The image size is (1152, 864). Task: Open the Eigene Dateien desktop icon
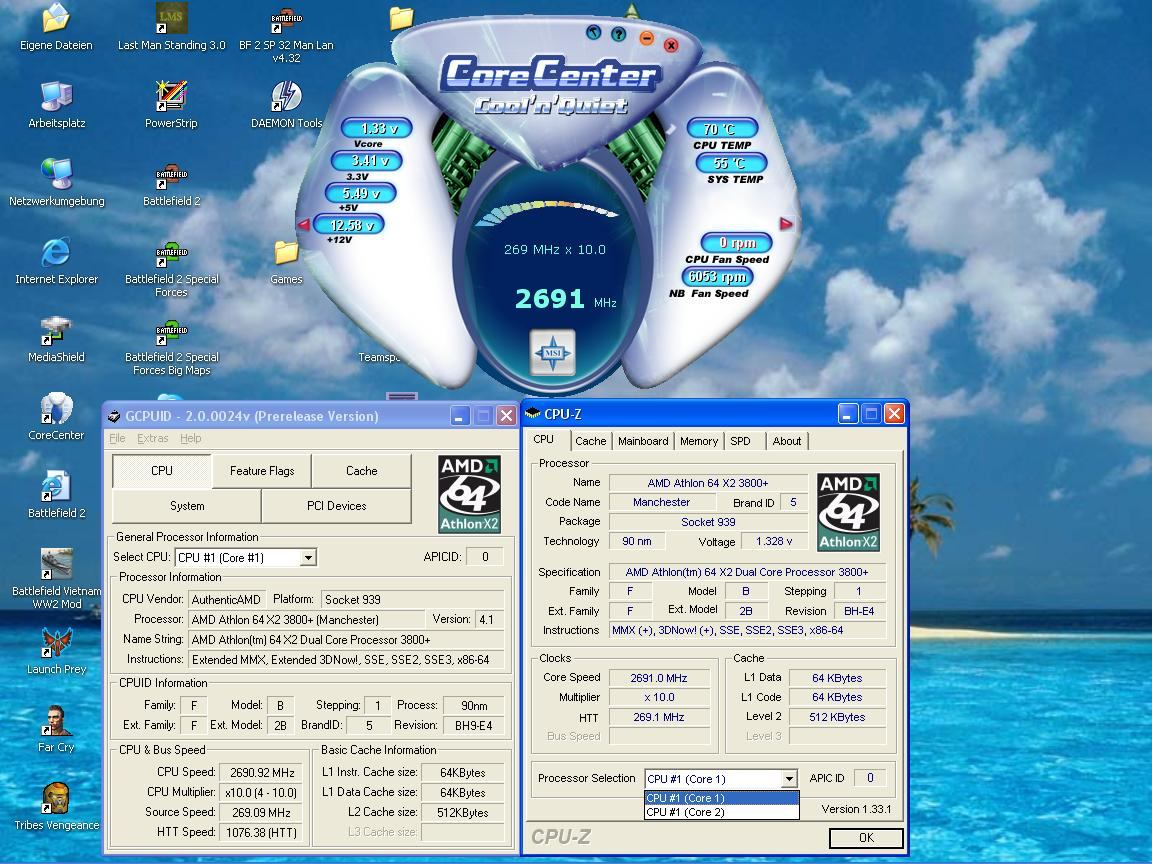pyautogui.click(x=57, y=28)
